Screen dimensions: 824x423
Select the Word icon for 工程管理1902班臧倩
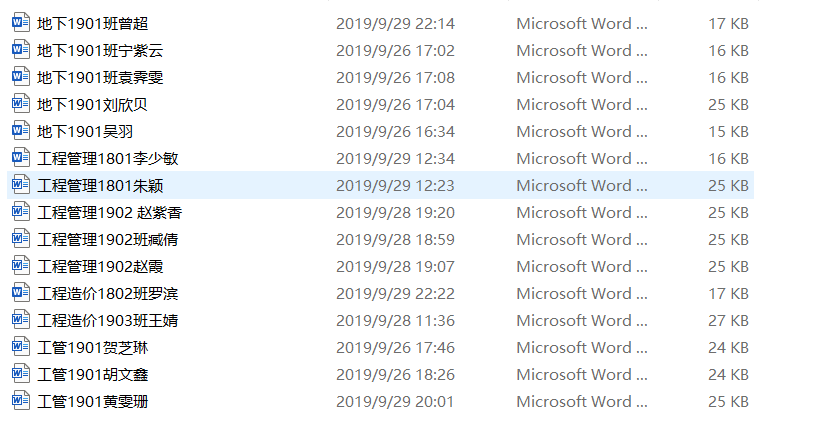21,239
